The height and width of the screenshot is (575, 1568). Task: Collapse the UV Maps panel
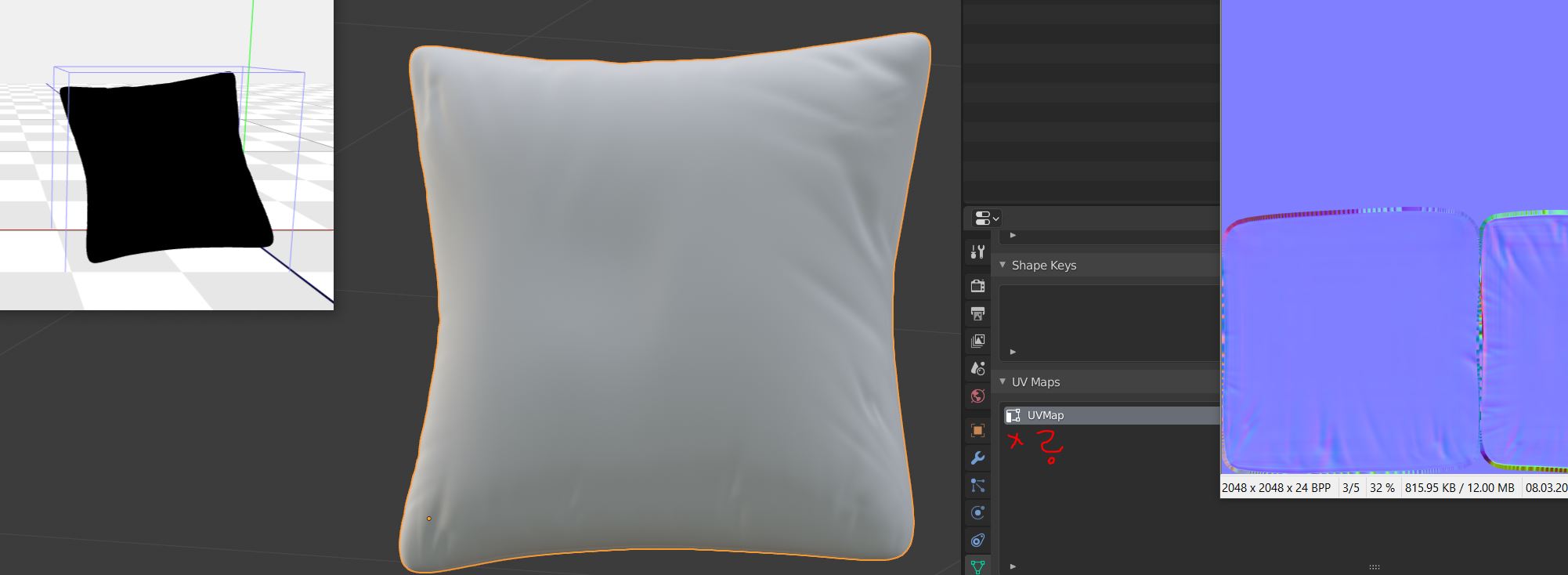tap(1003, 382)
